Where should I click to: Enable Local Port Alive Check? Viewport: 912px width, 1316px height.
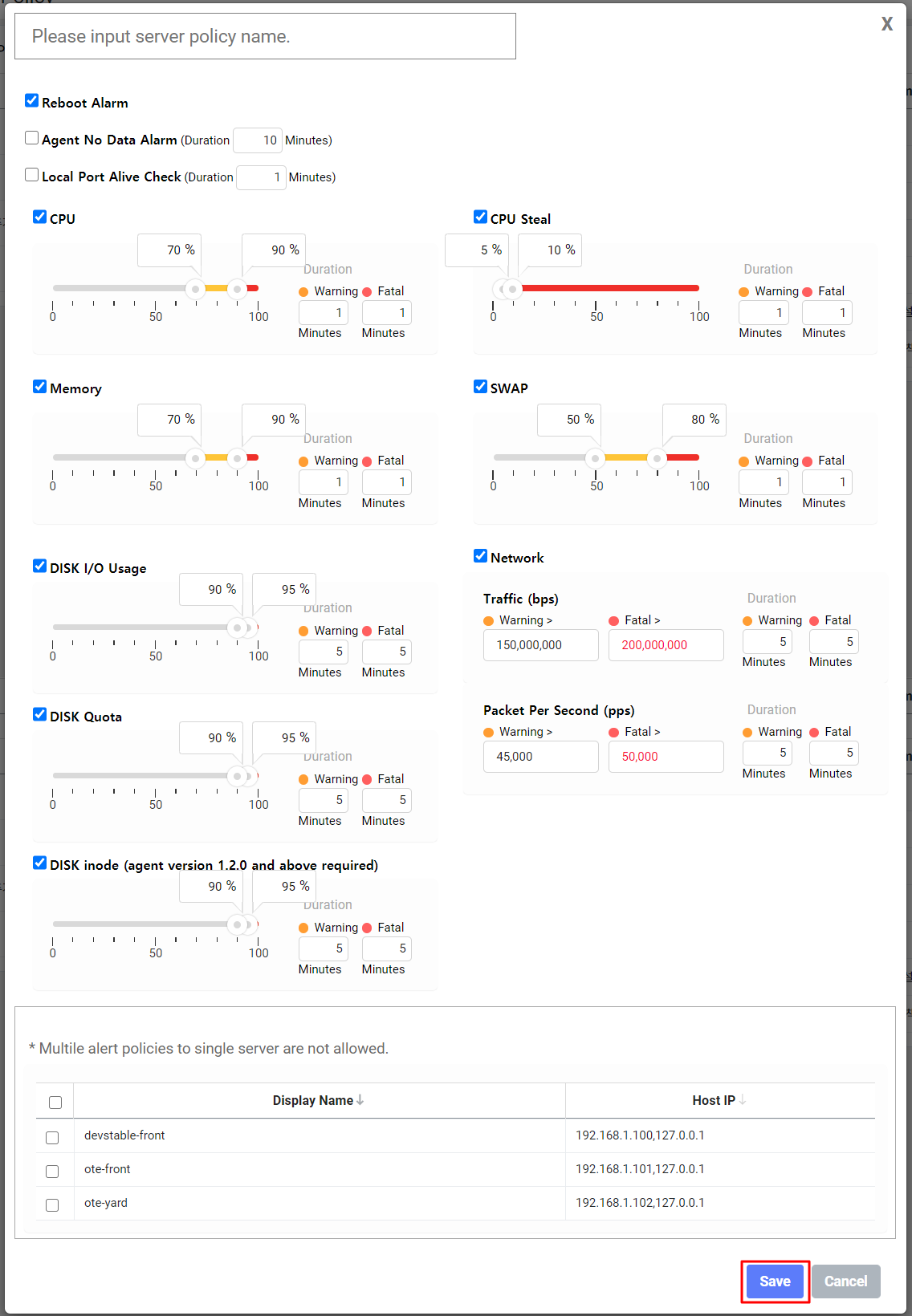point(32,175)
